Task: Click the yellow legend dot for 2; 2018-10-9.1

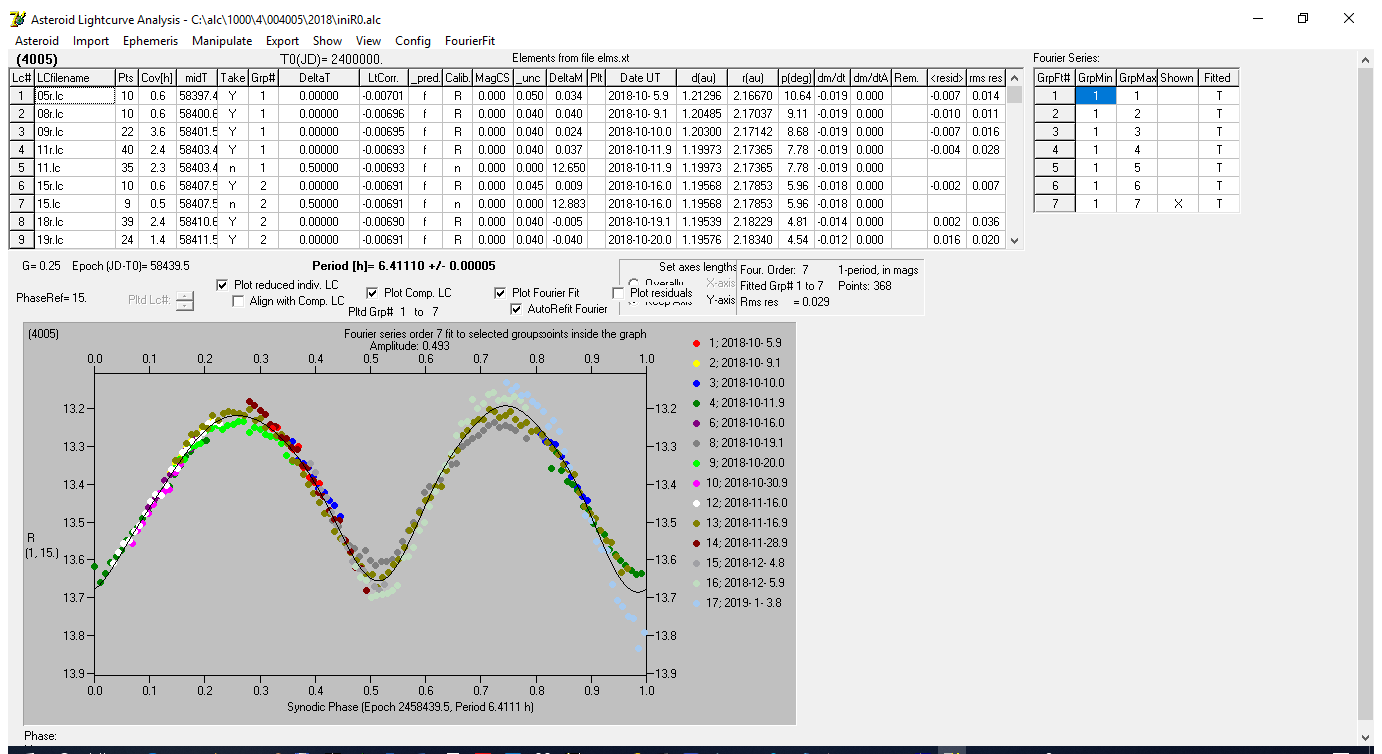Action: click(696, 363)
